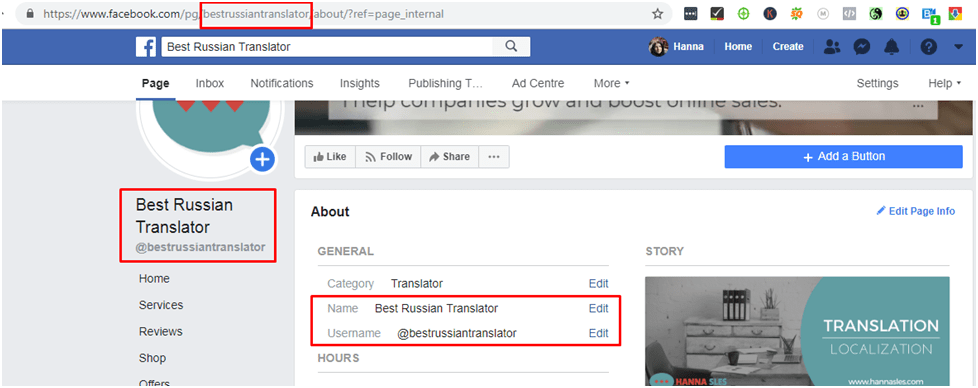Click the yin-yang style extension icon
This screenshot has height=388, width=978.
pyautogui.click(x=876, y=14)
